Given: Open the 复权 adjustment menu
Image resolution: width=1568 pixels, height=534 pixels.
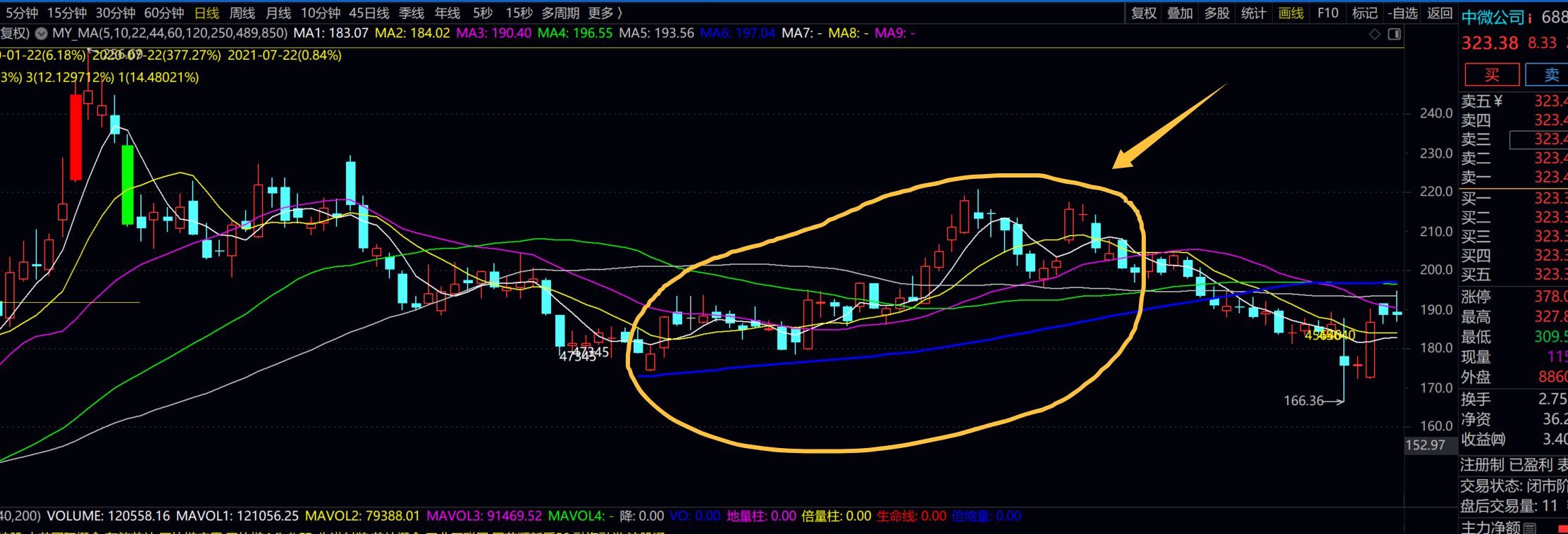Looking at the screenshot, I should 1144,13.
